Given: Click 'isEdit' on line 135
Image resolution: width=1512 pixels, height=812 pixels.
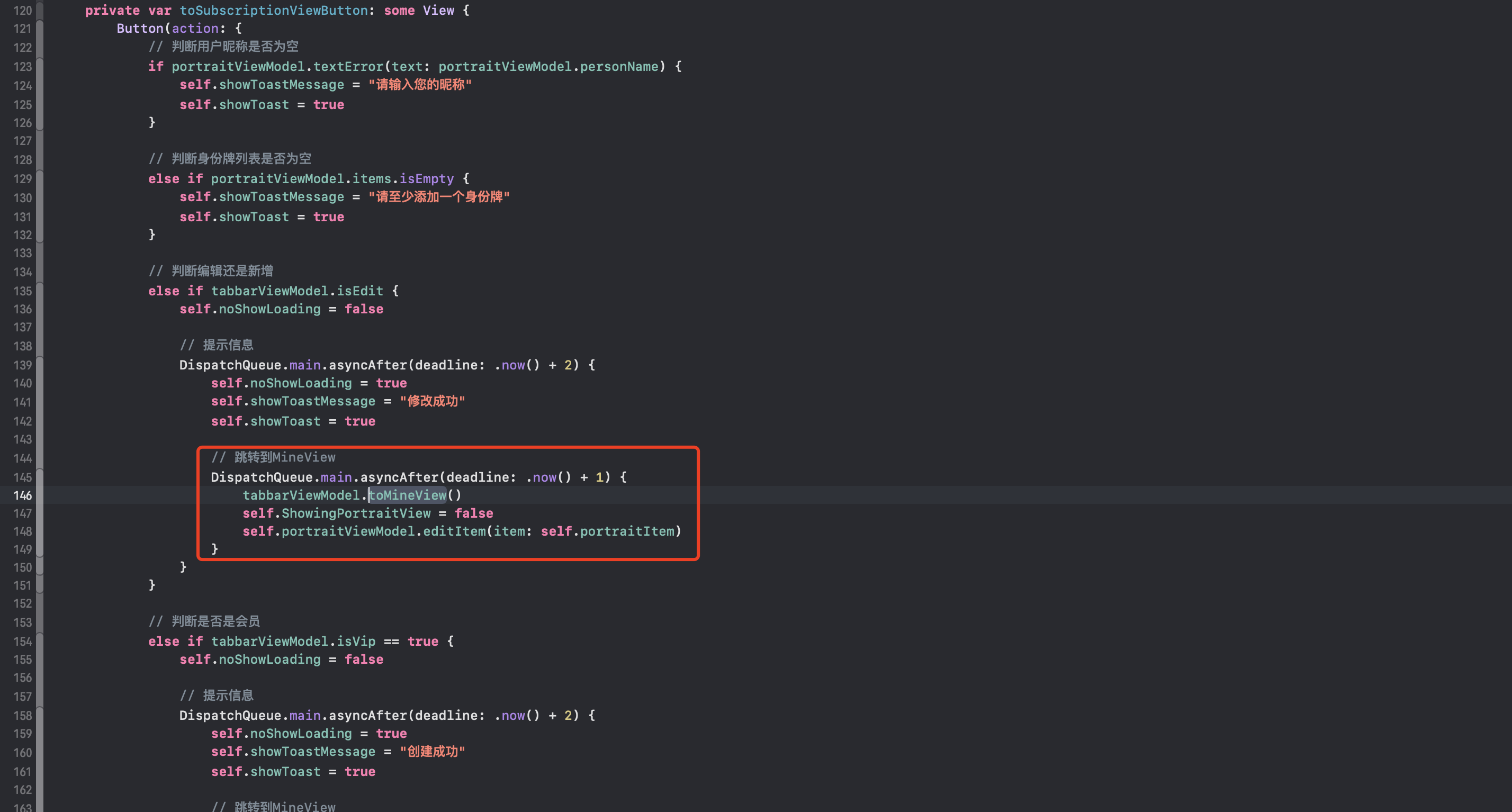Looking at the screenshot, I should (x=360, y=291).
